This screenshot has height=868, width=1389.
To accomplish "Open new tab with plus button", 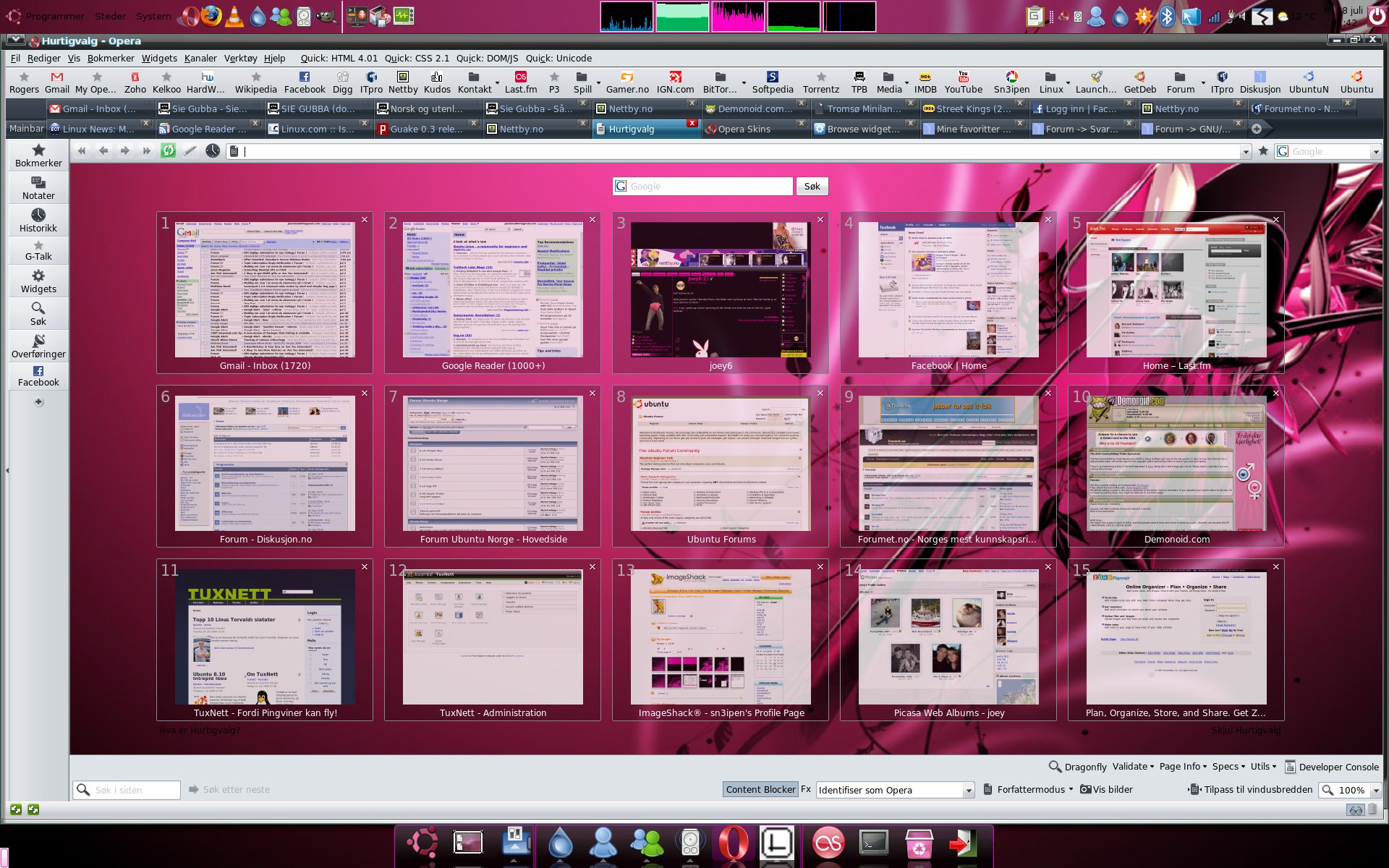I will pos(1257,129).
